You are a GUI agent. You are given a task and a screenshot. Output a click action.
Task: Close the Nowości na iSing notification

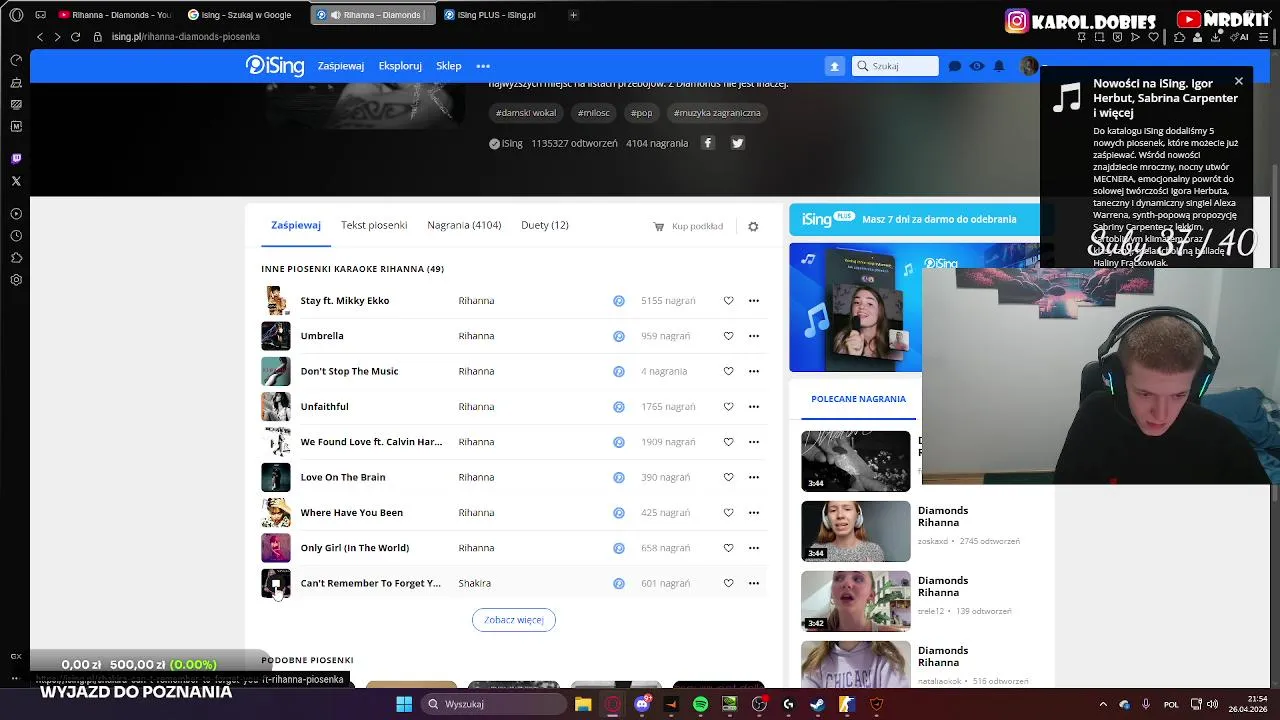pyautogui.click(x=1239, y=81)
